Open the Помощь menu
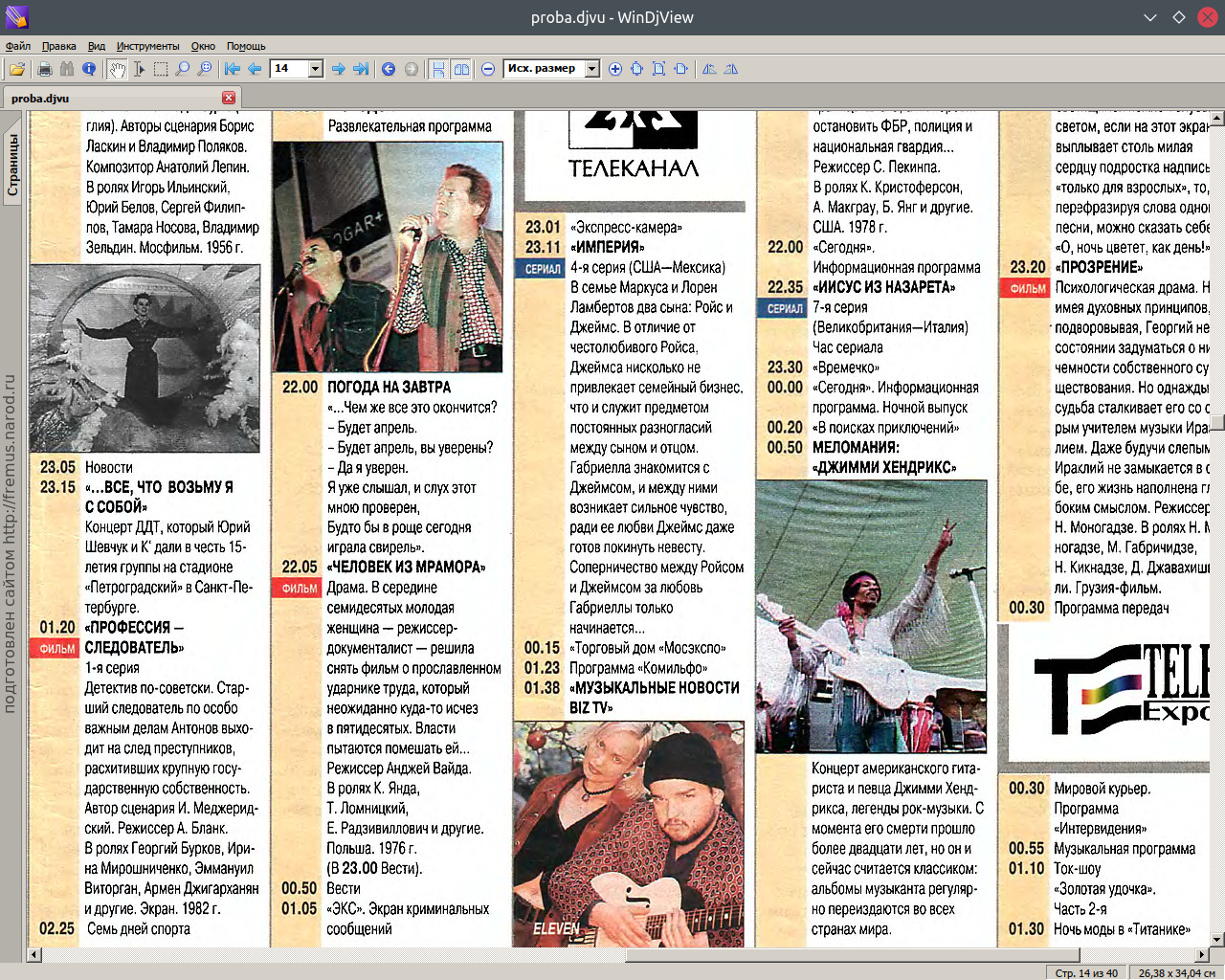 click(x=246, y=46)
